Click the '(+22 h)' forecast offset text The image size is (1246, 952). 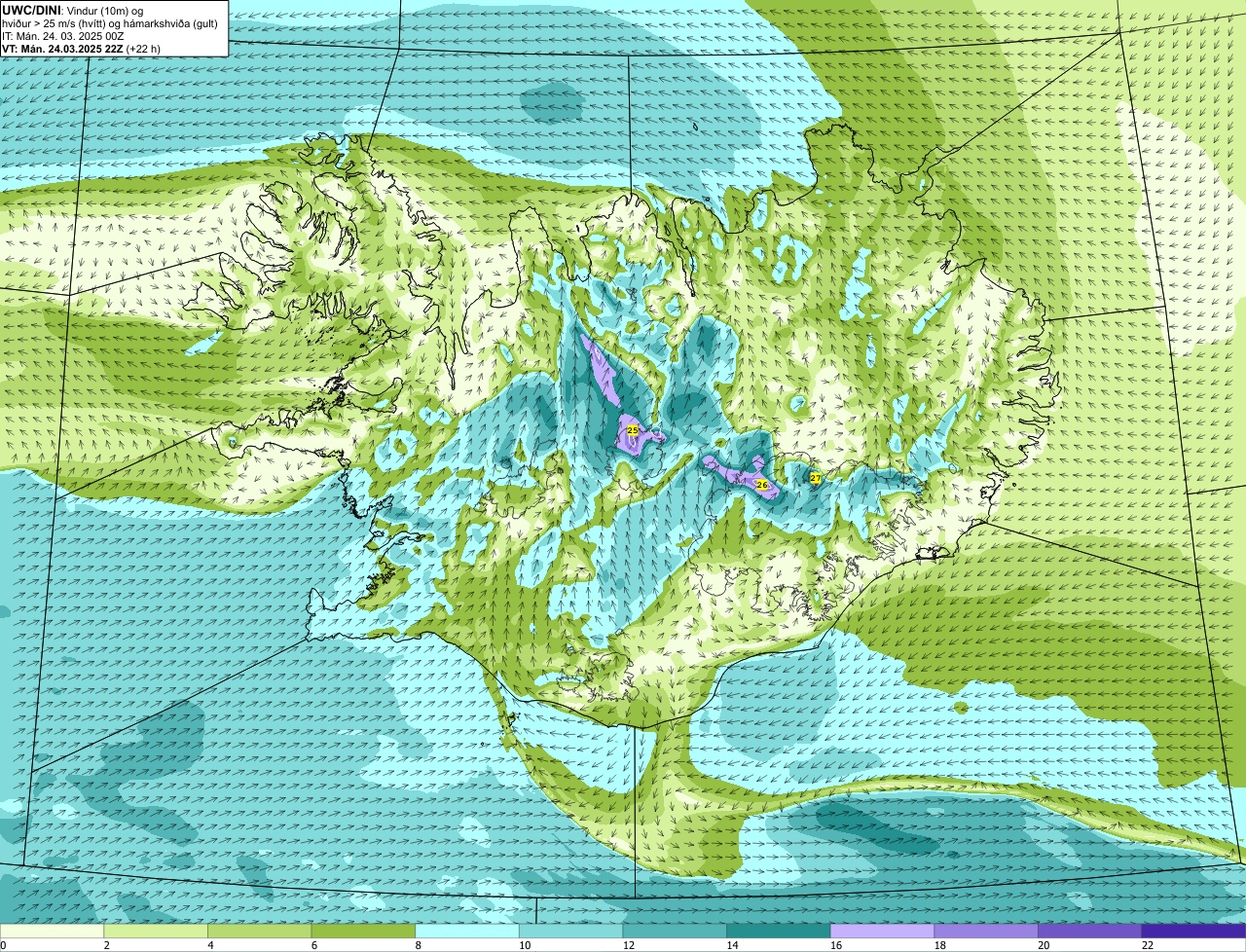[143, 48]
